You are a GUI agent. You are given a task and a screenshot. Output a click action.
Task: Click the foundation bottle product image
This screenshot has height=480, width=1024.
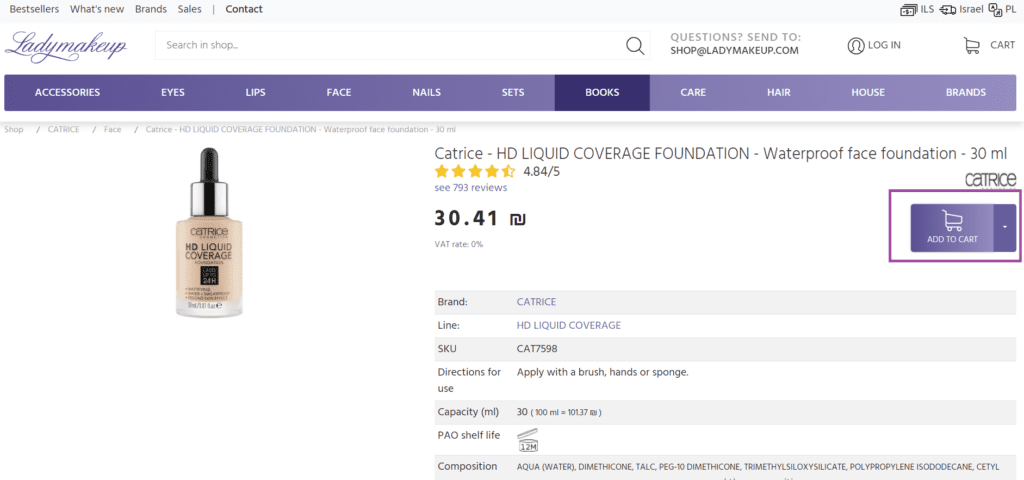click(210, 234)
